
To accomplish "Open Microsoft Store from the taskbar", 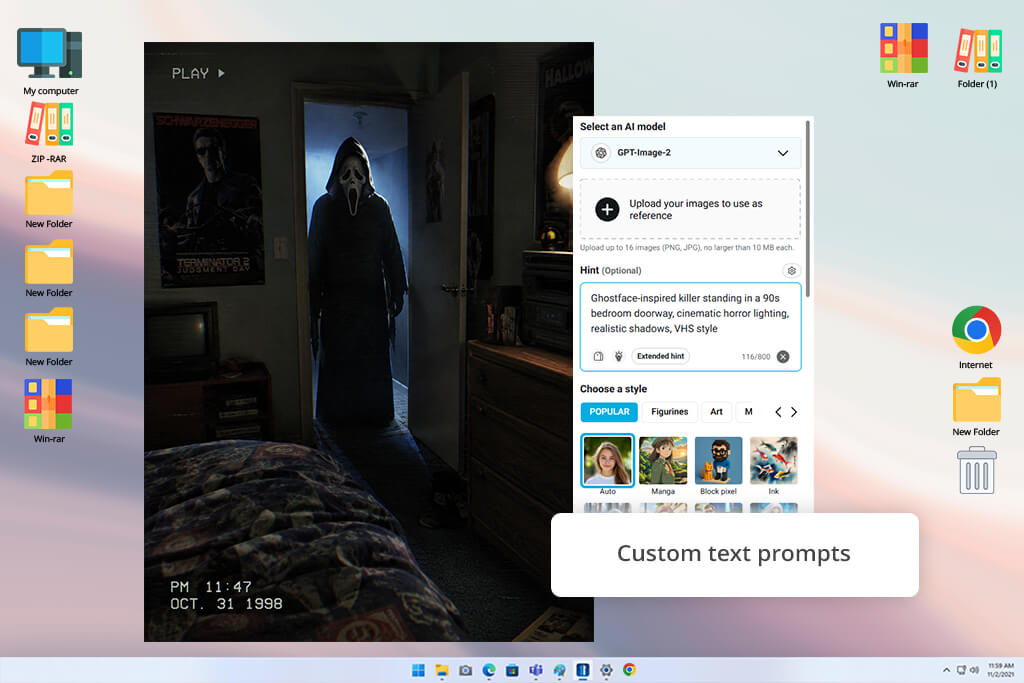I will click(513, 670).
